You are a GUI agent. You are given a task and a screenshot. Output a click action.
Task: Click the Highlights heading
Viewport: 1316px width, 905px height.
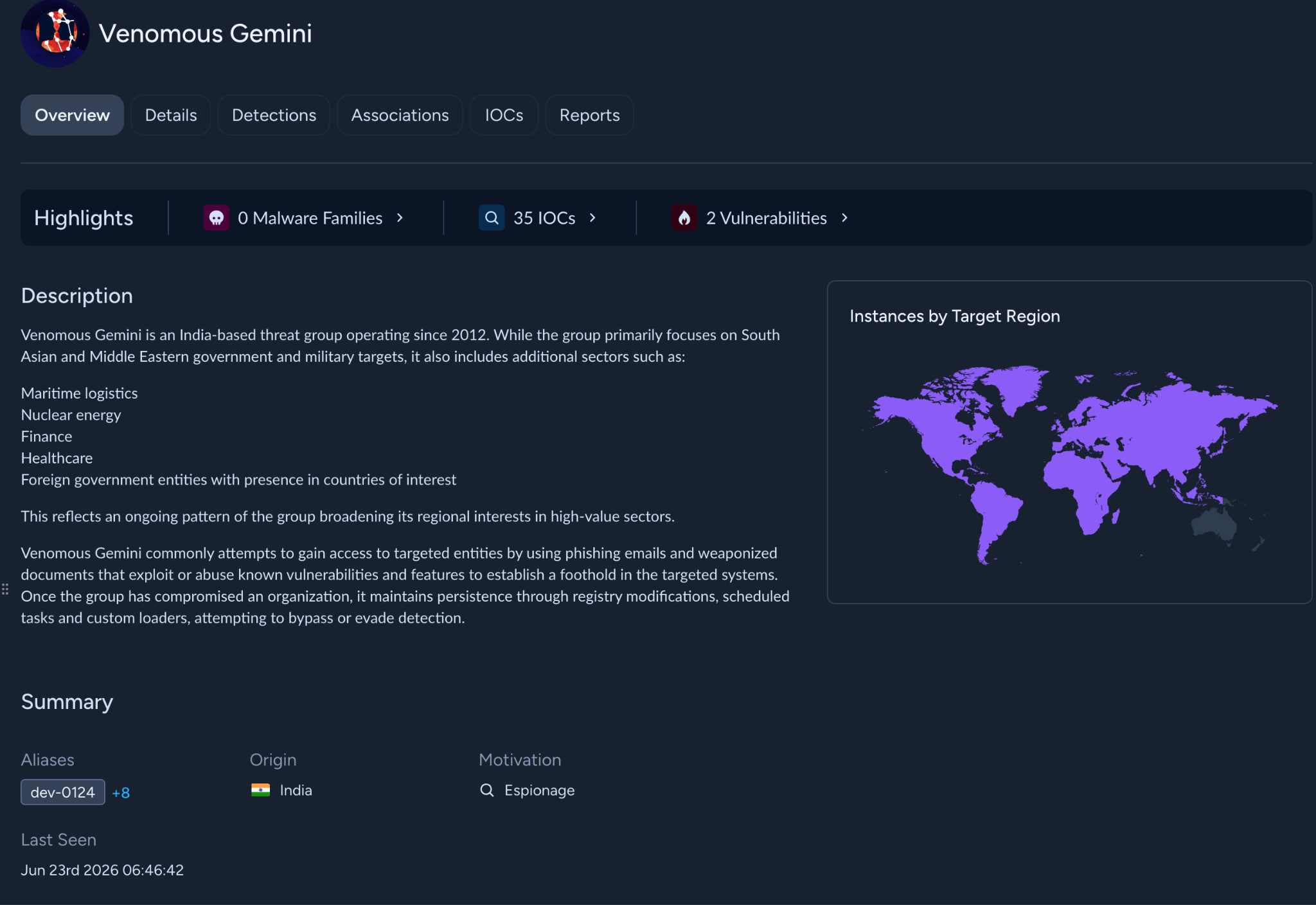coord(84,218)
